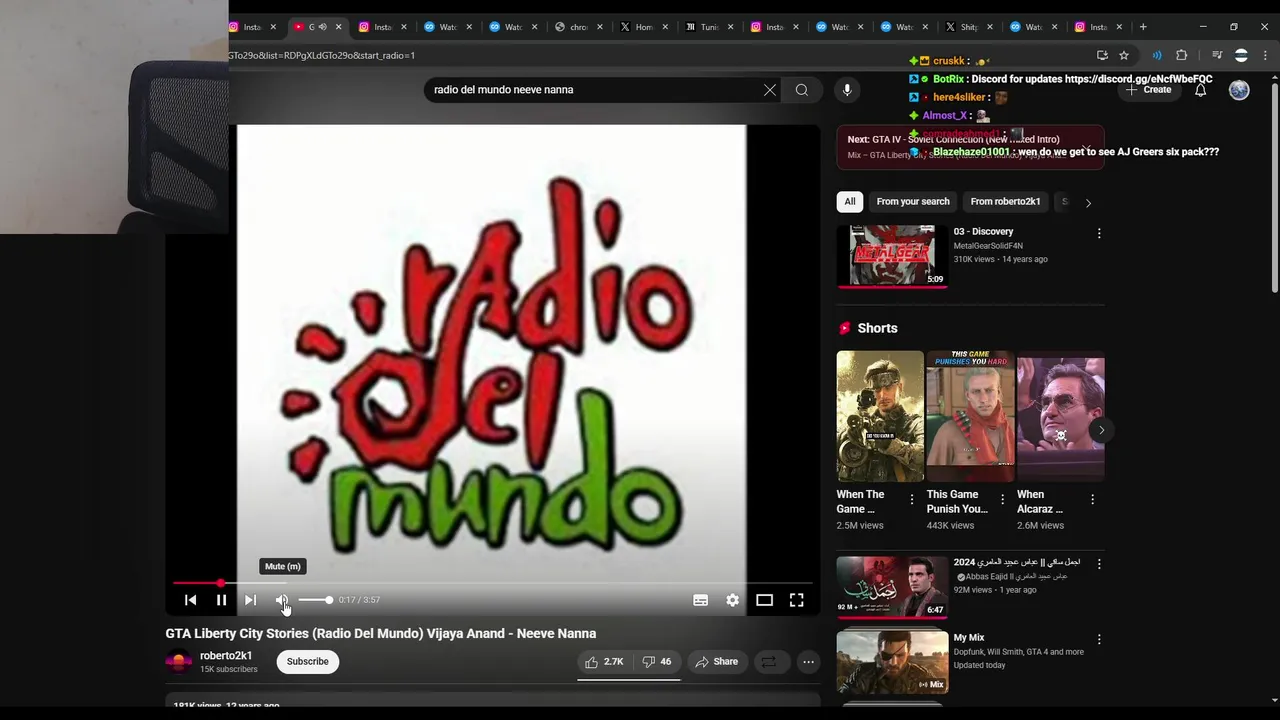Open the account avatar menu

point(1239,90)
